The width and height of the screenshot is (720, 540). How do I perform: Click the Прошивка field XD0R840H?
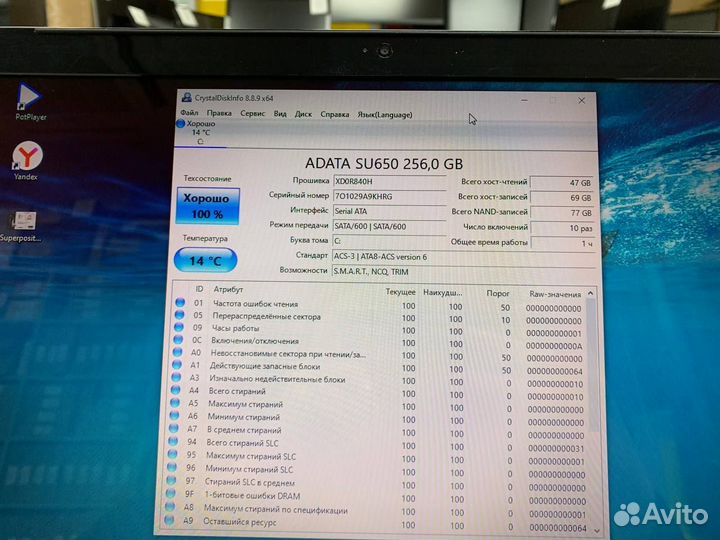click(x=389, y=181)
